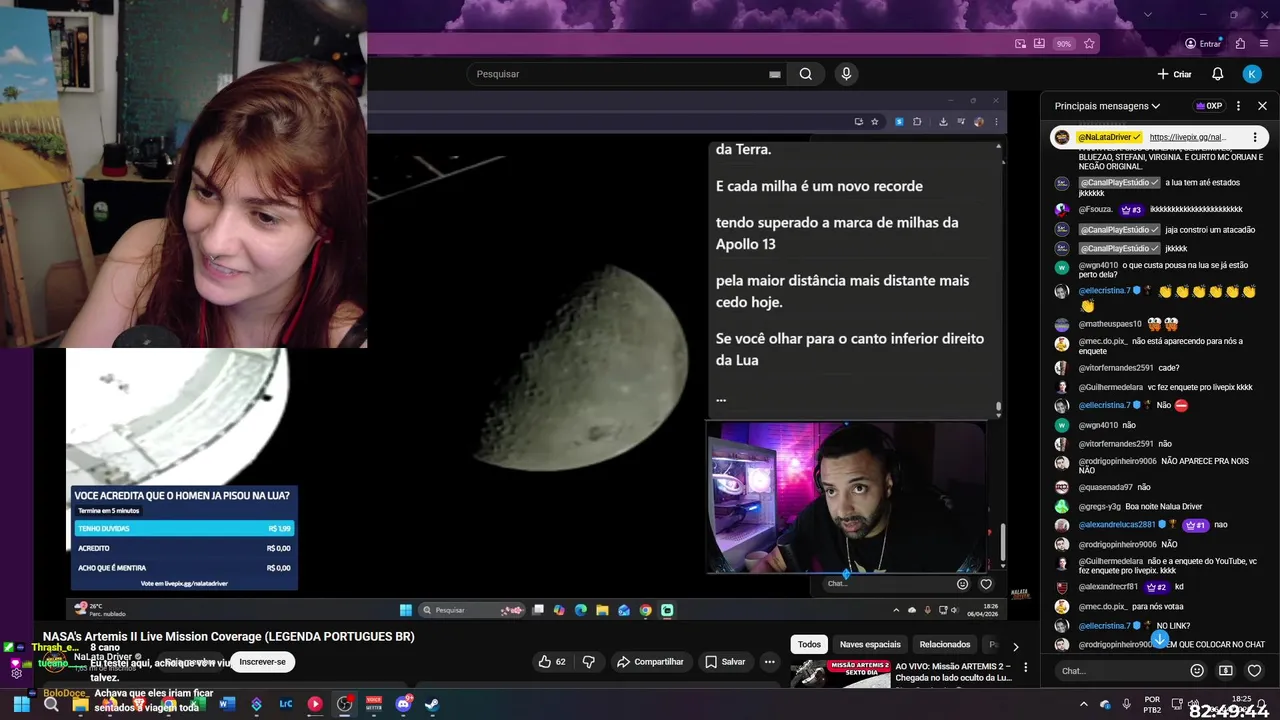
Task: Dislike the video with thumbs down
Action: click(x=589, y=661)
